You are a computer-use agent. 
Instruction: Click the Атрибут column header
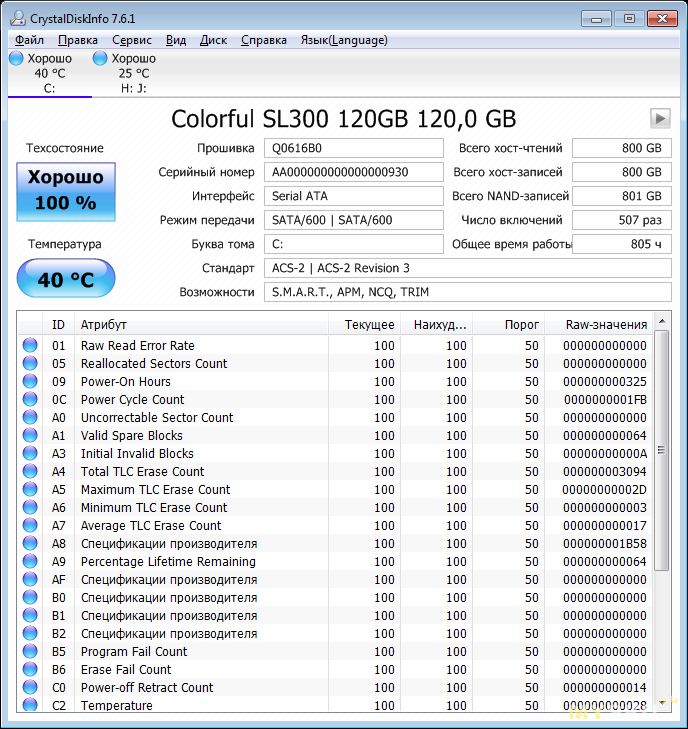coord(201,325)
